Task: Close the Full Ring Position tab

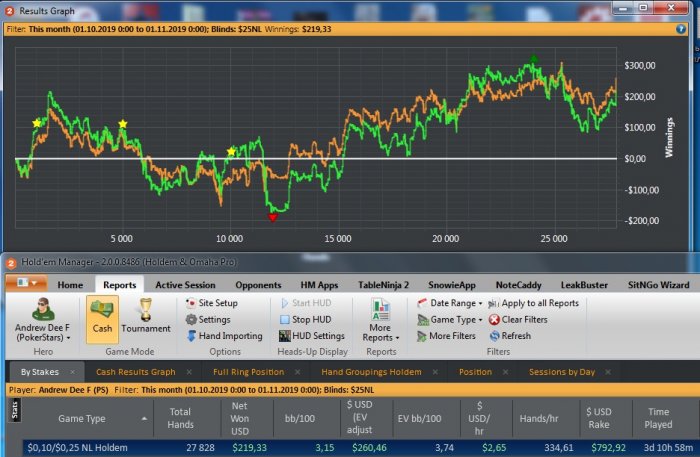Action: click(x=298, y=372)
